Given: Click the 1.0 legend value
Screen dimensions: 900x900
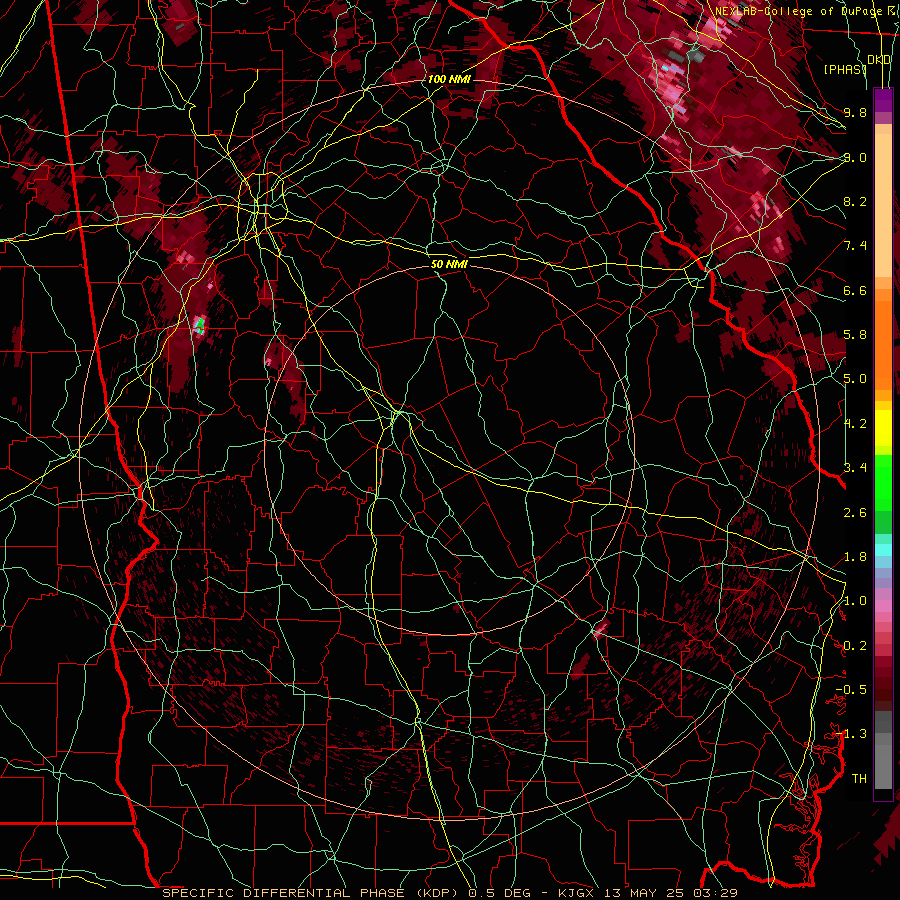Looking at the screenshot, I should pyautogui.click(x=855, y=601).
